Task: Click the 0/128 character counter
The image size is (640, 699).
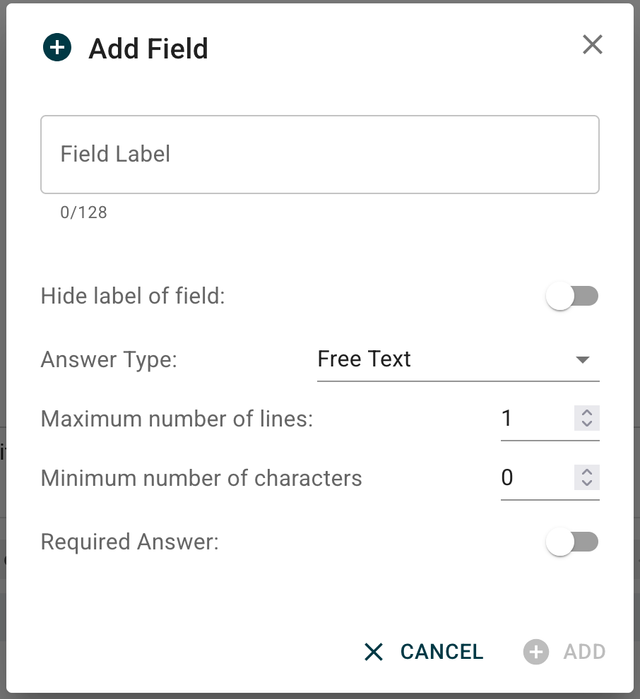Action: coord(83,212)
